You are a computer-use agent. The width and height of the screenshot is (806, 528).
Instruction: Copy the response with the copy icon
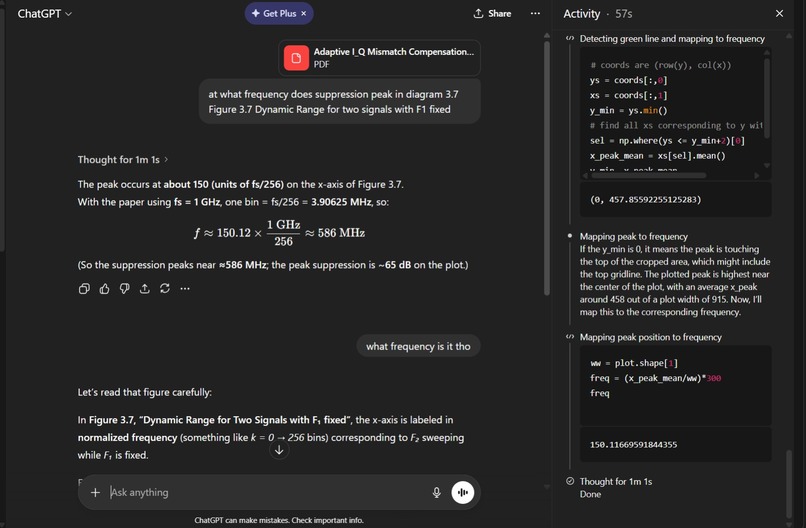[x=84, y=289]
